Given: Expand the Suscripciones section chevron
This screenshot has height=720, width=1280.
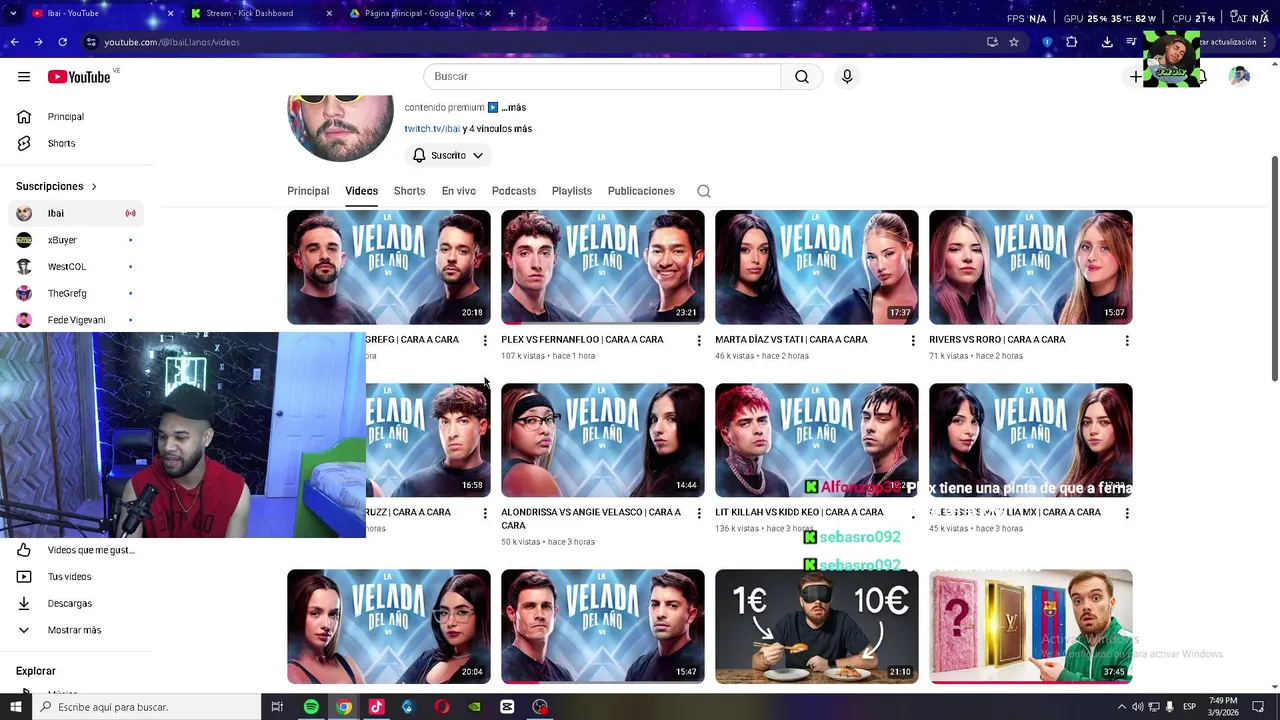Looking at the screenshot, I should click(94, 187).
